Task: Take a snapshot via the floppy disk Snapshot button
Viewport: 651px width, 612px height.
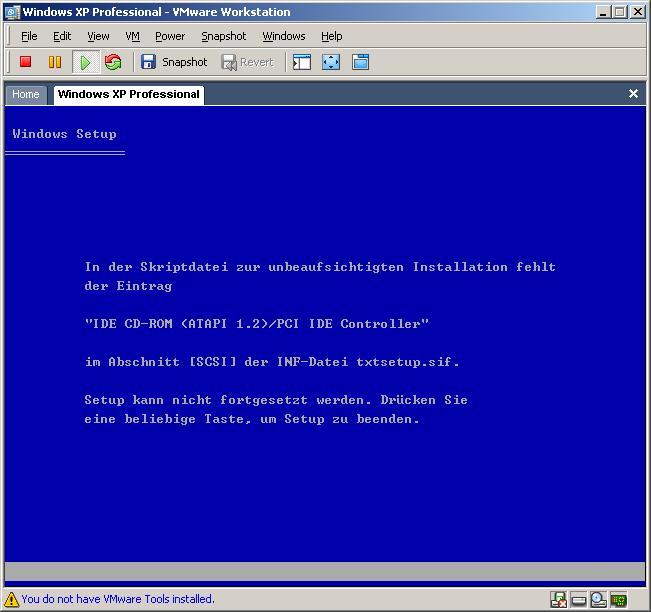Action: 174,62
